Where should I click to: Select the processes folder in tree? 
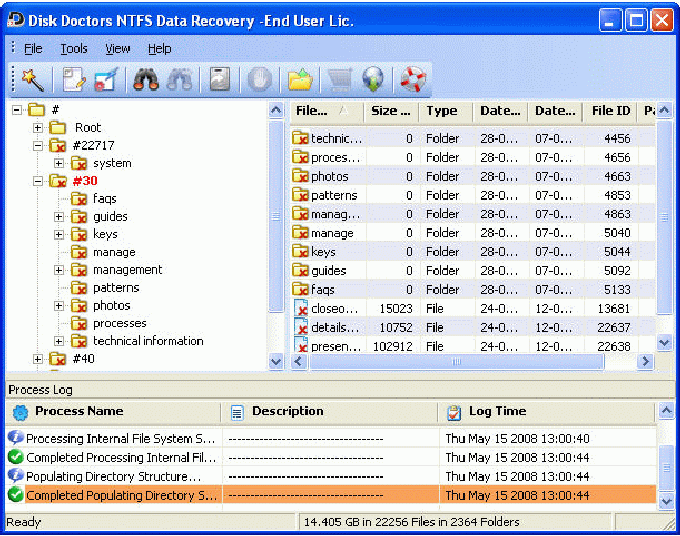coord(120,324)
